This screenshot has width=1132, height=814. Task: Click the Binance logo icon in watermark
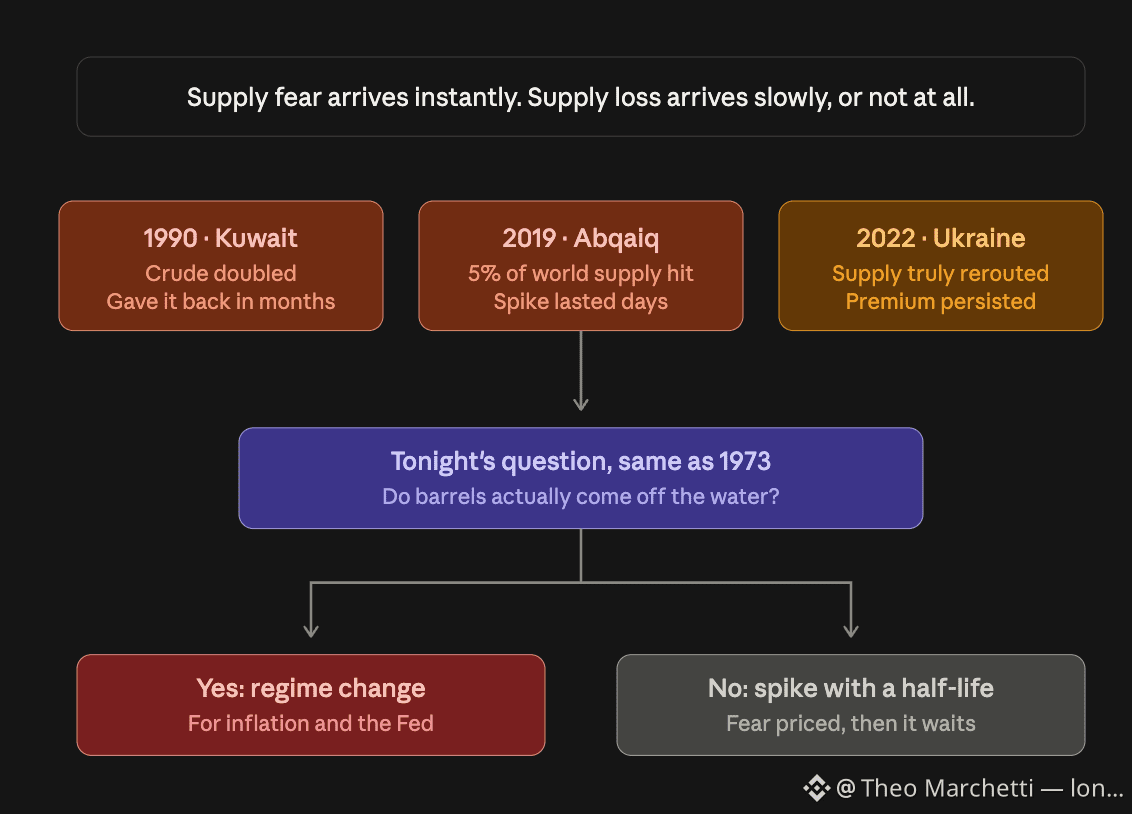[x=817, y=788]
